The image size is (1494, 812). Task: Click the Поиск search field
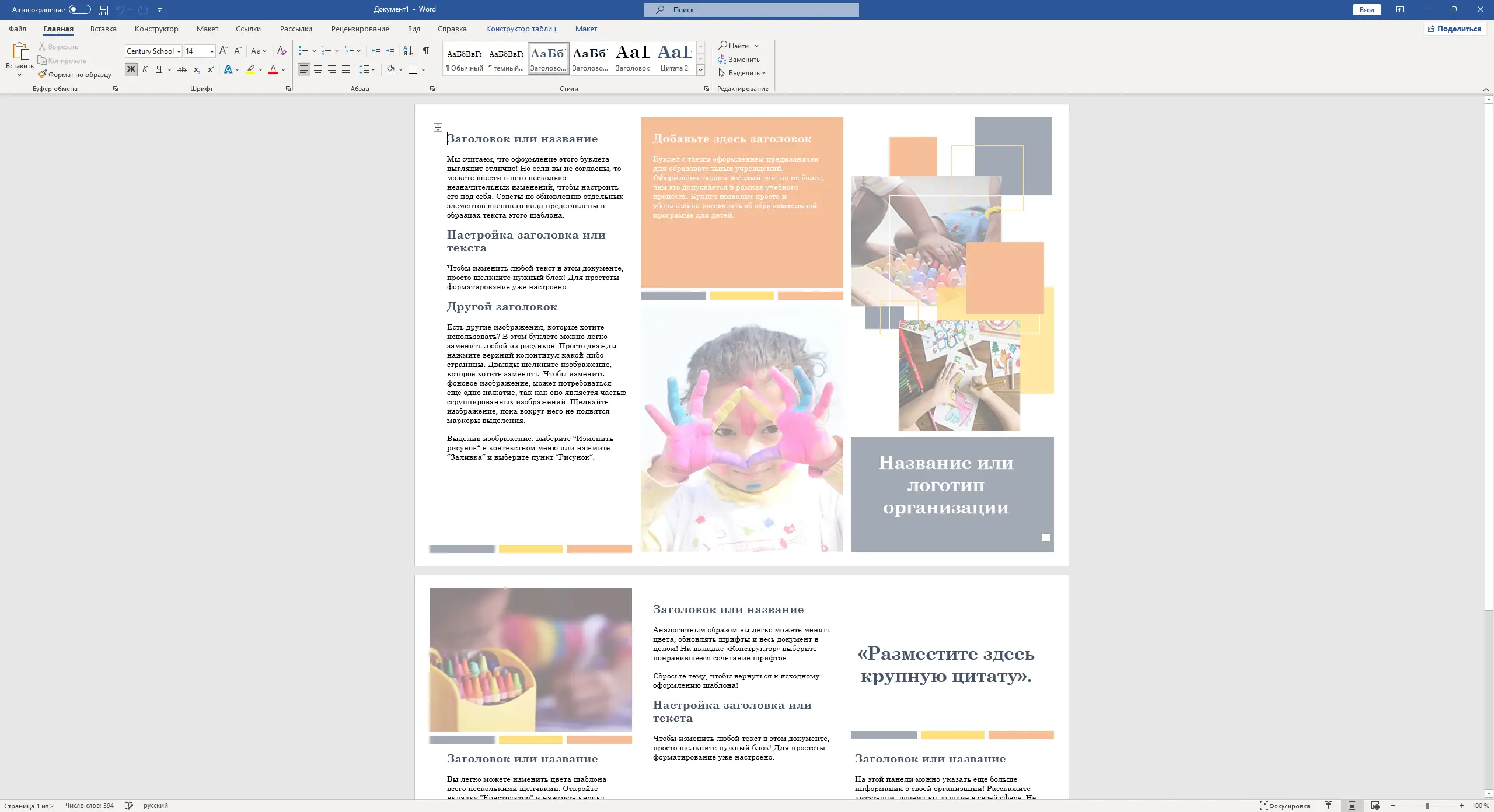coord(751,9)
